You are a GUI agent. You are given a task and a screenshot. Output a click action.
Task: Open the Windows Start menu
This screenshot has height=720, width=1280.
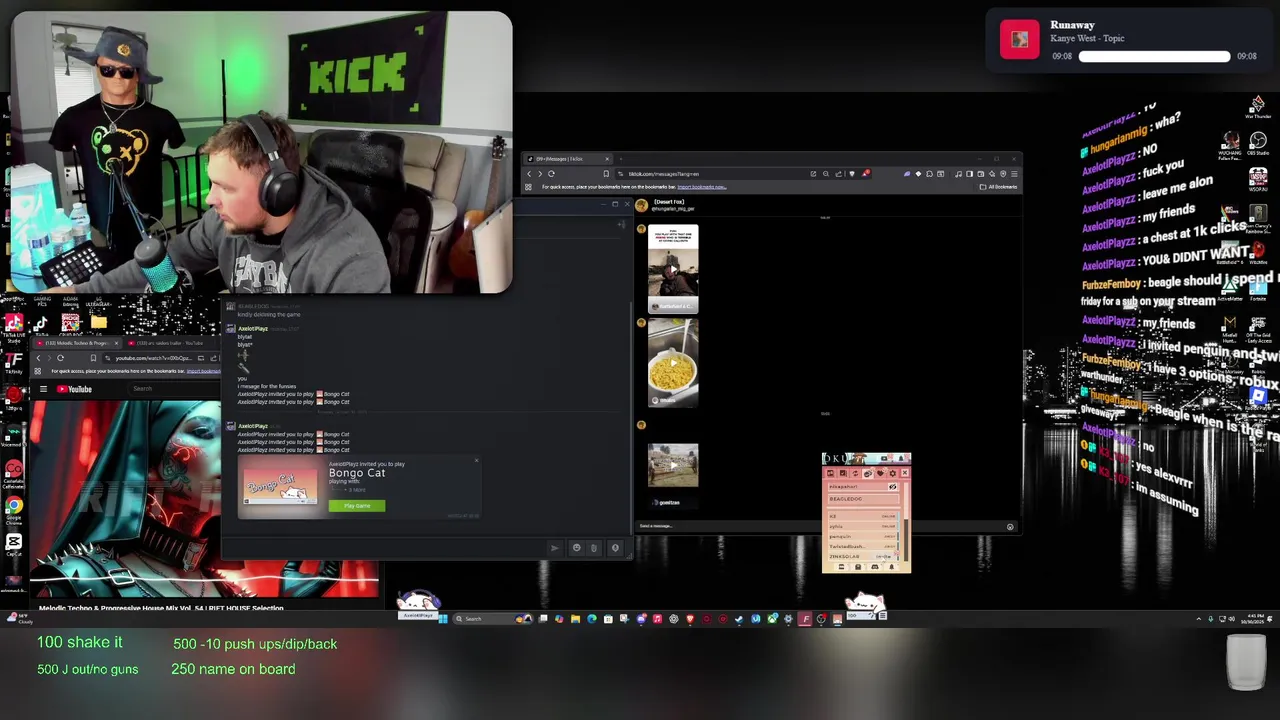click(443, 618)
